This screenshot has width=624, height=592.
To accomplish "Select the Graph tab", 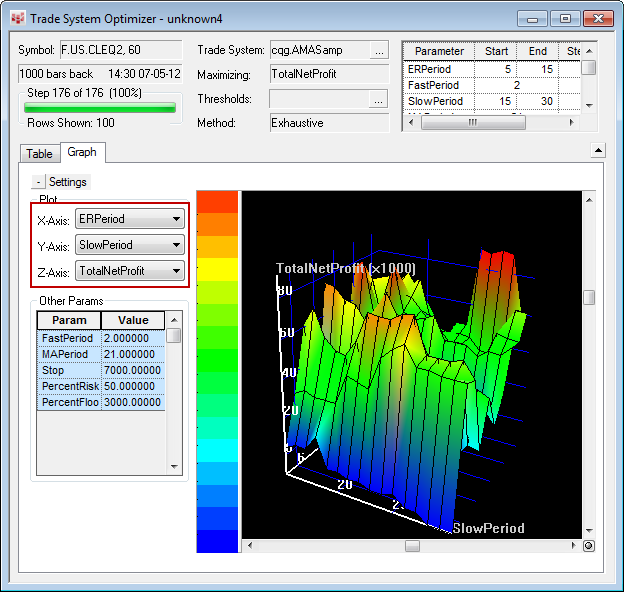I will point(82,153).
